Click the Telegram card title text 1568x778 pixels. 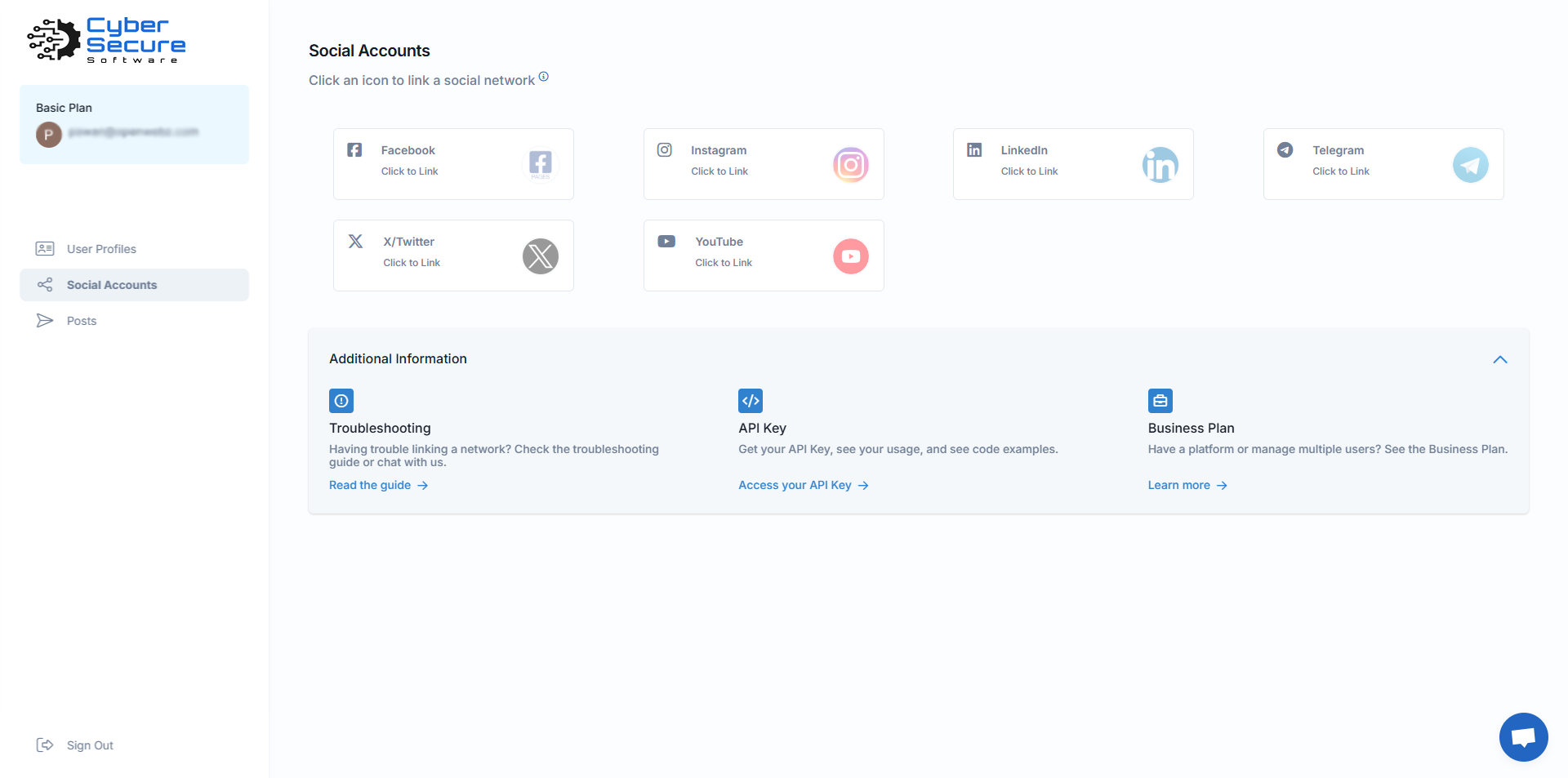(x=1338, y=150)
